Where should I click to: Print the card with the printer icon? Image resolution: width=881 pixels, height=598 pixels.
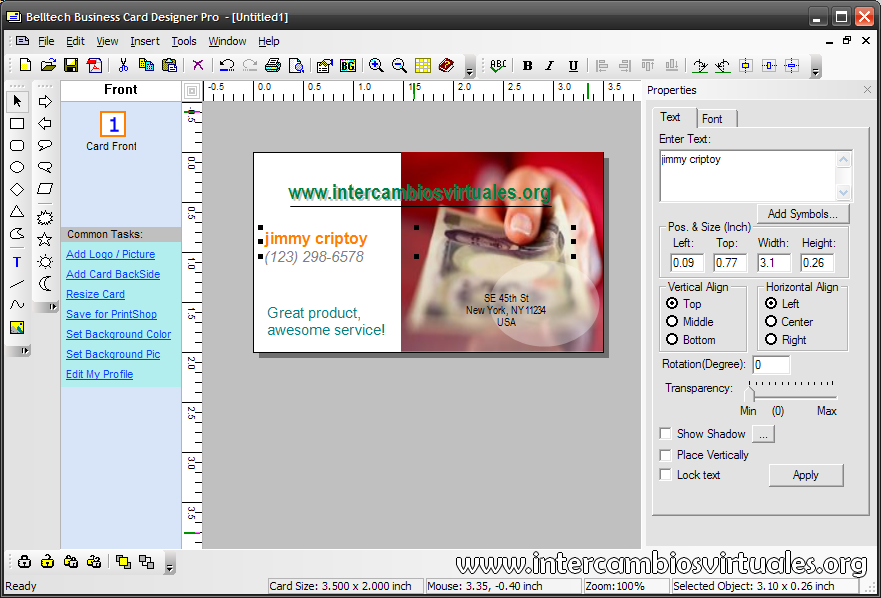(273, 65)
